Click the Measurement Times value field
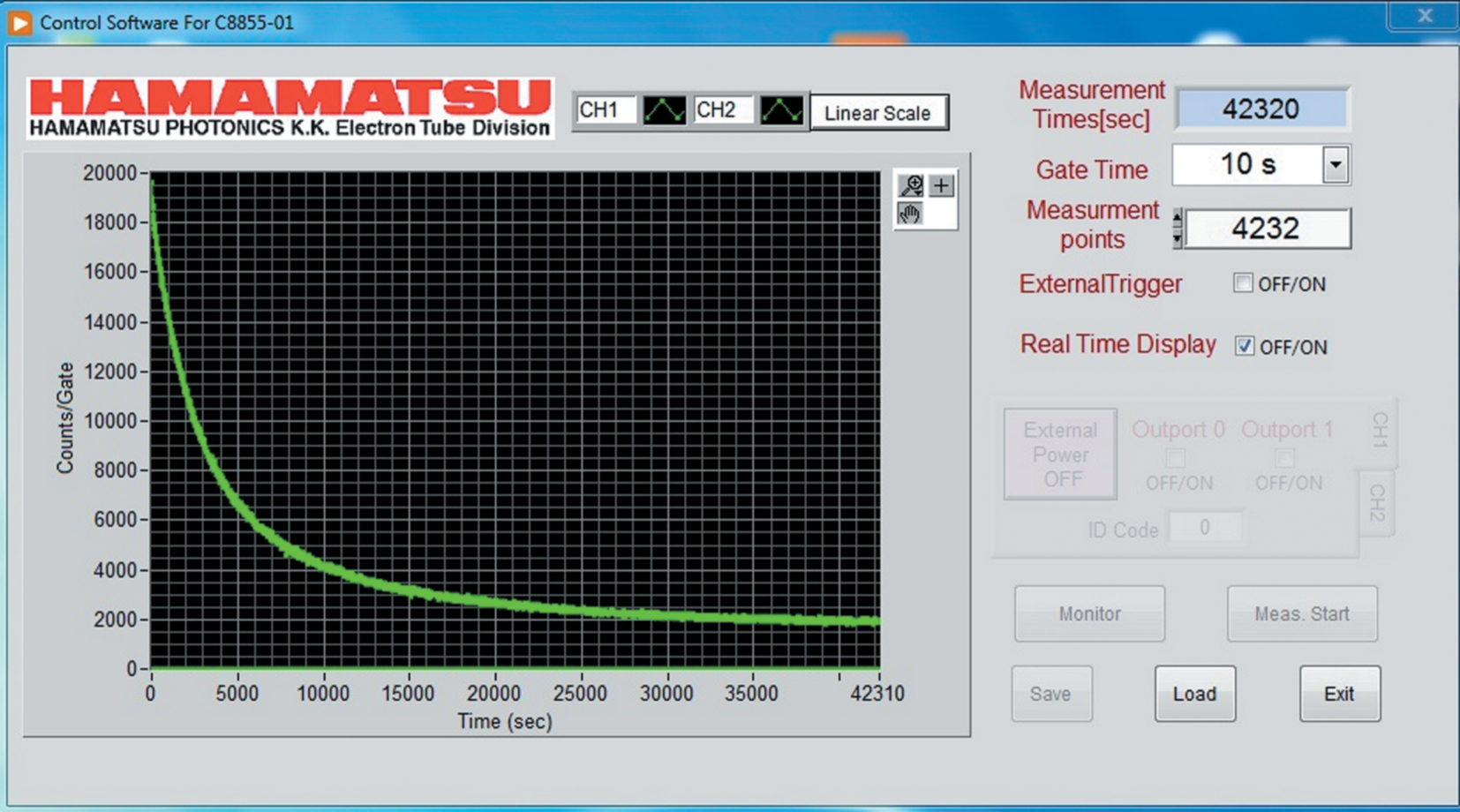Screen dimensions: 1460x812 pyautogui.click(x=1262, y=109)
